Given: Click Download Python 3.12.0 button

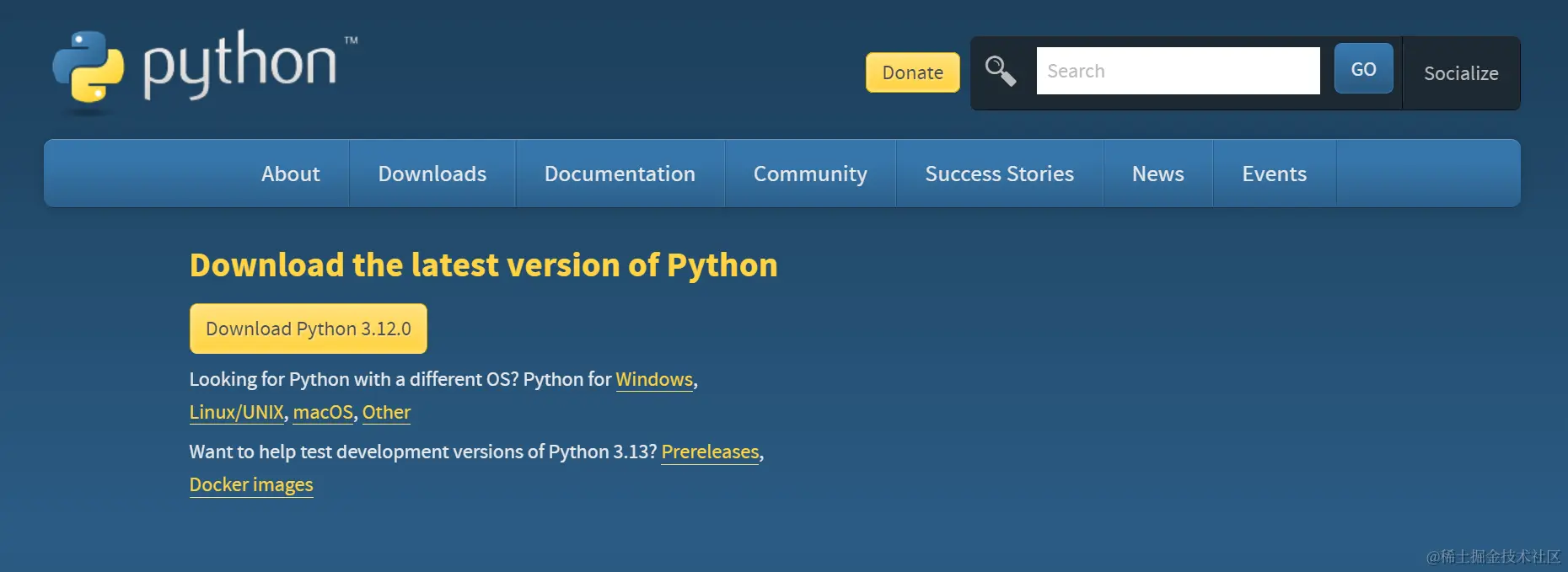Looking at the screenshot, I should coord(309,329).
